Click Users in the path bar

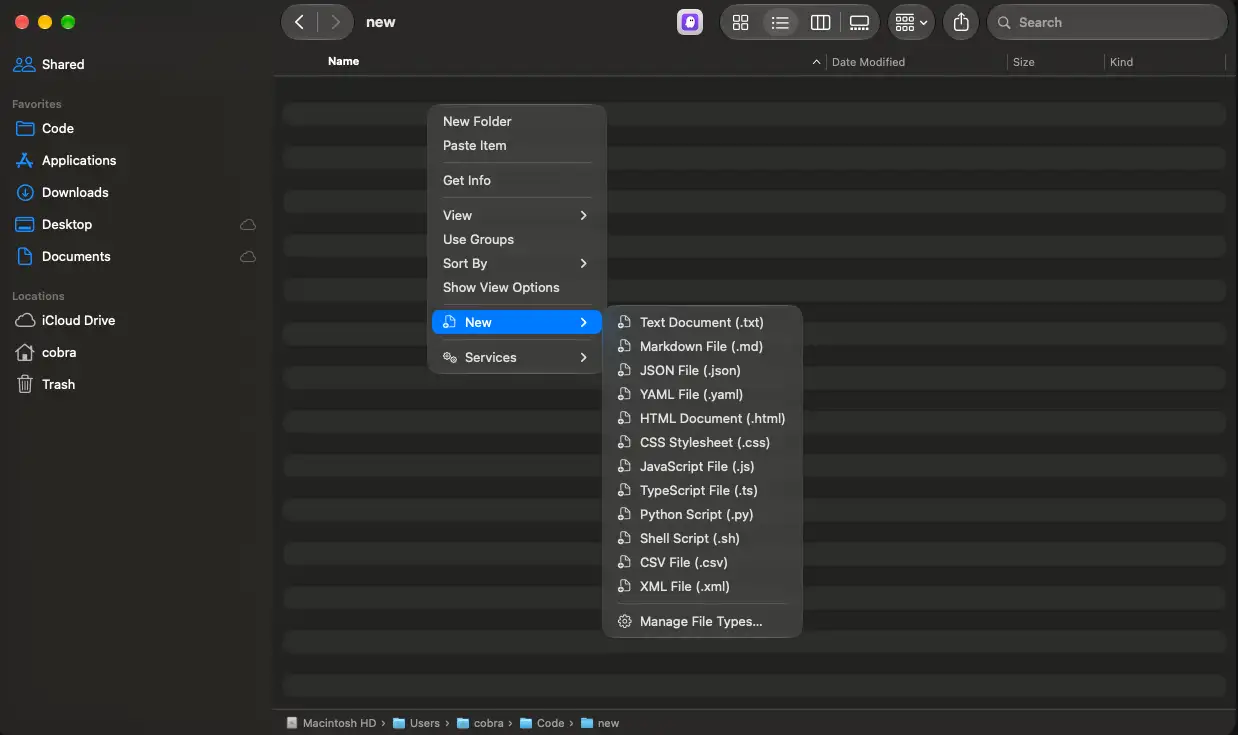pyautogui.click(x=416, y=723)
